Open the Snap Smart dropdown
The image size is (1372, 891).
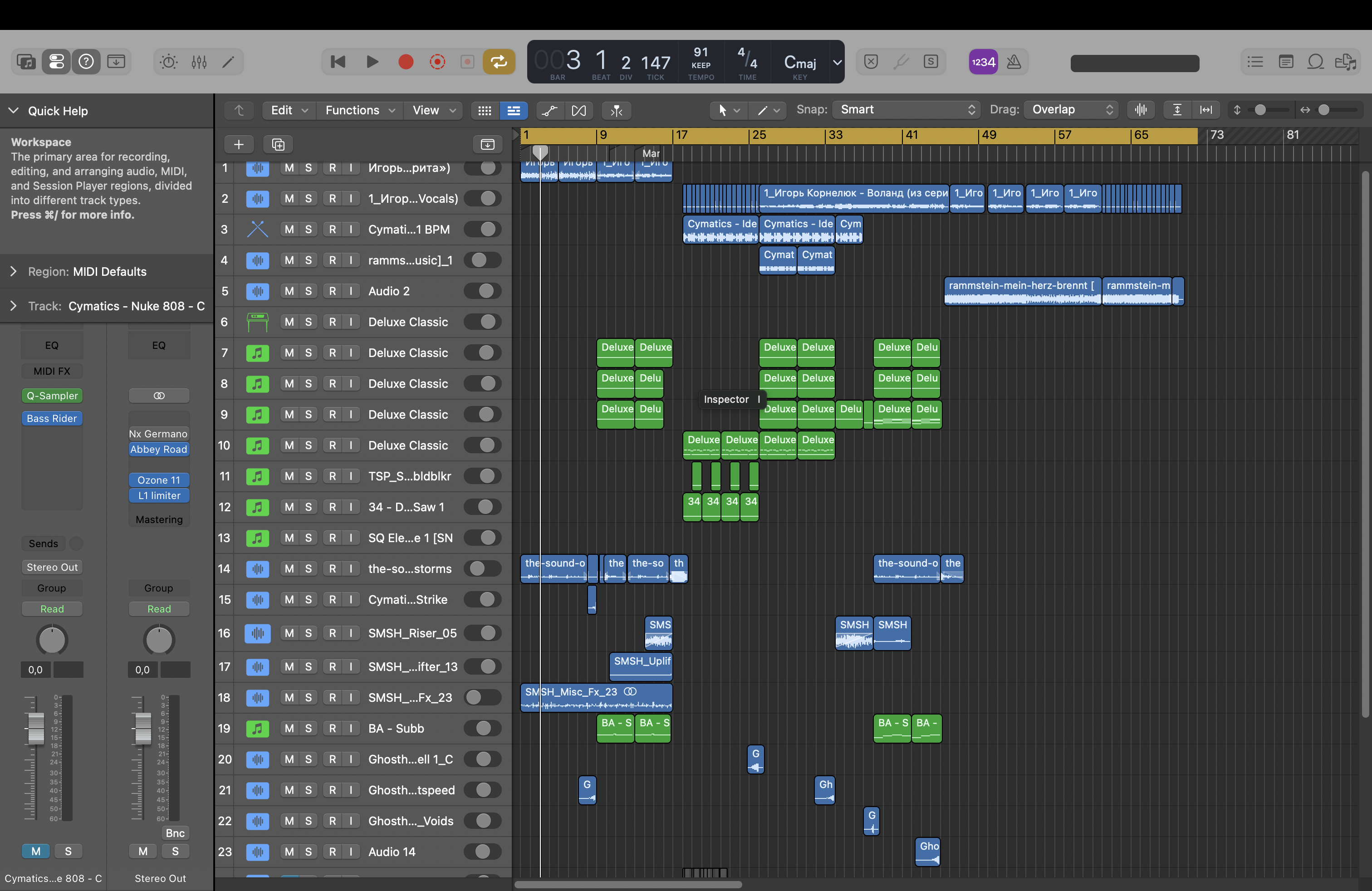pyautogui.click(x=906, y=109)
